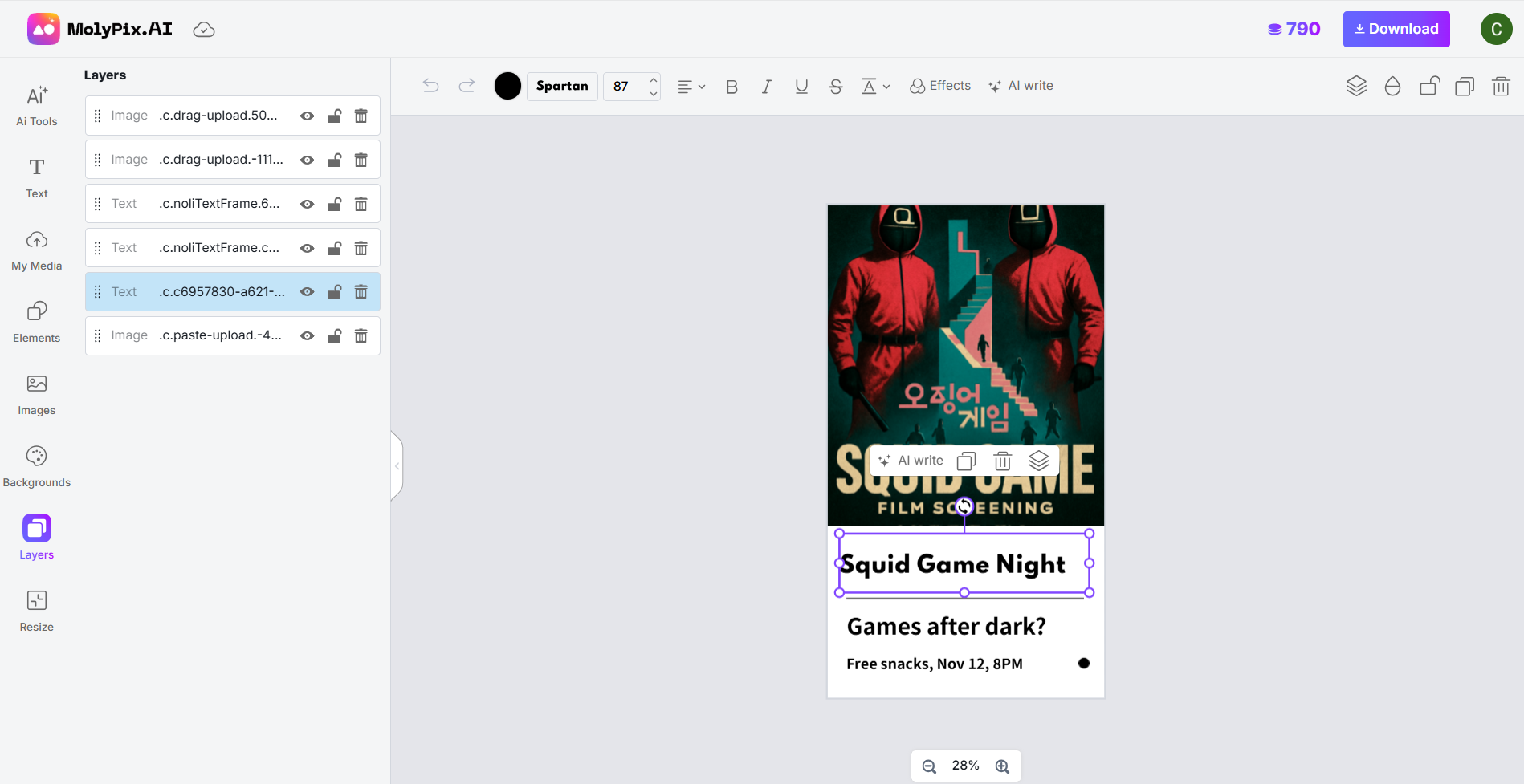This screenshot has height=784, width=1524.
Task: Increase font size with up arrow
Action: (654, 79)
